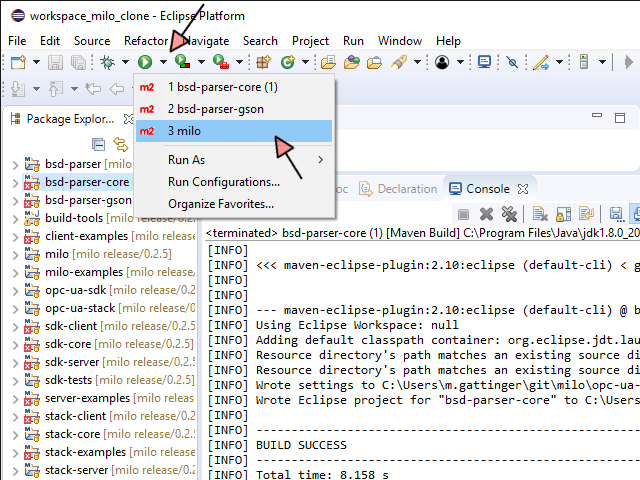Image resolution: width=640 pixels, height=480 pixels.
Task: Expand the bsd-parser project tree node
Action: [x=14, y=164]
